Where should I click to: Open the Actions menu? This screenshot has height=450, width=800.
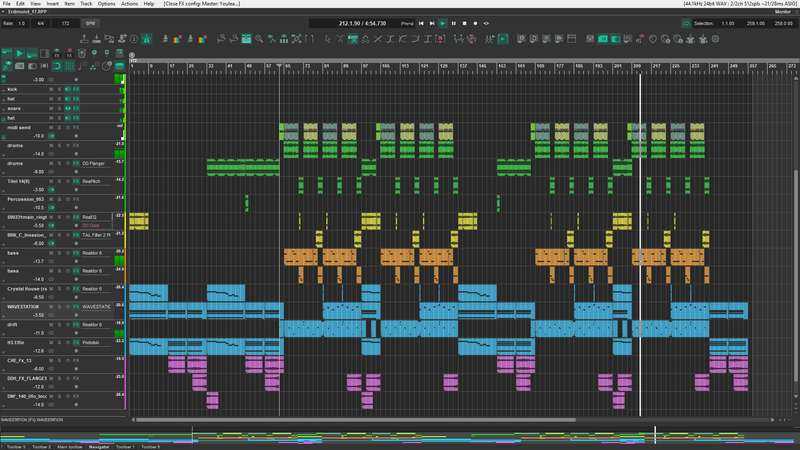pyautogui.click(x=130, y=4)
